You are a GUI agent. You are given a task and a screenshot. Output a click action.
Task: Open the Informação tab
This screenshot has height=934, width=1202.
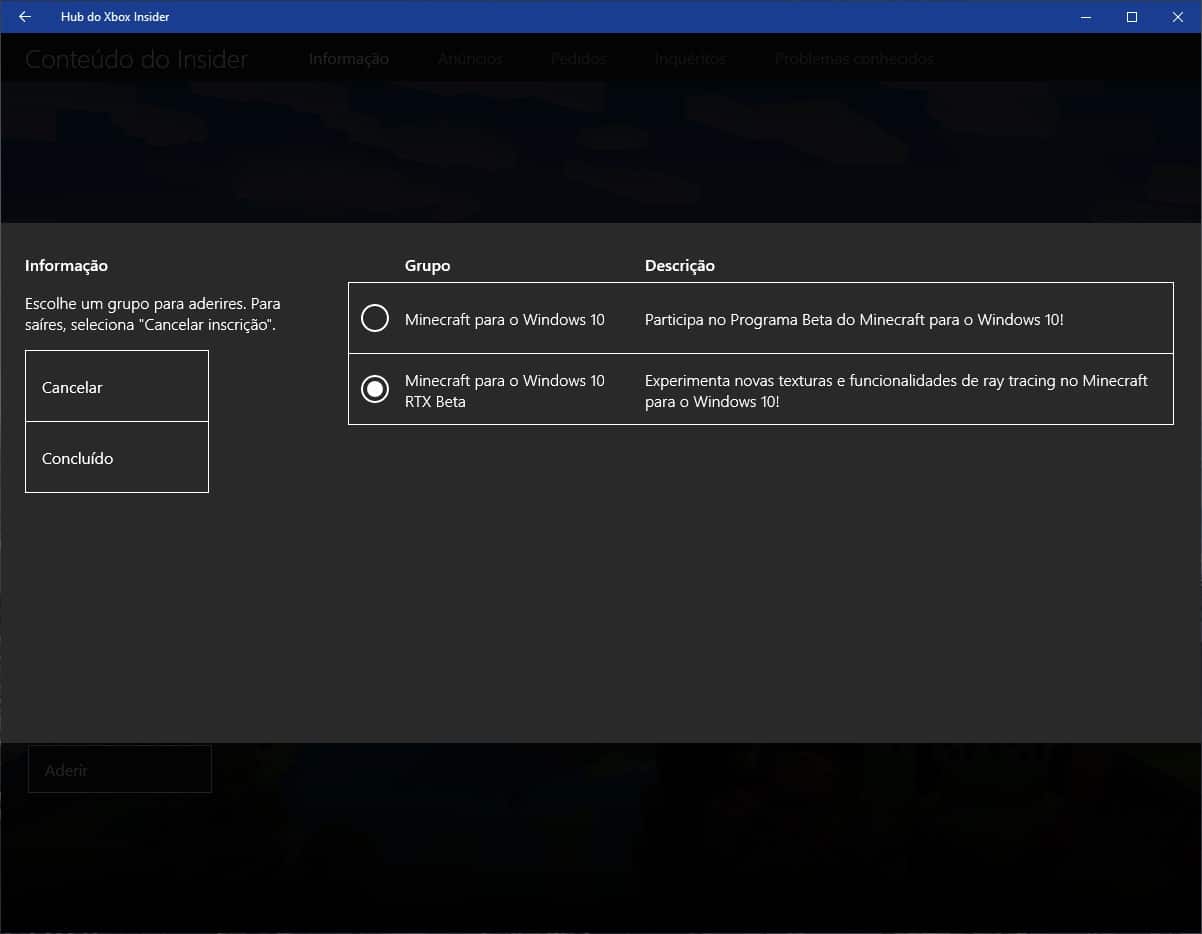point(348,59)
